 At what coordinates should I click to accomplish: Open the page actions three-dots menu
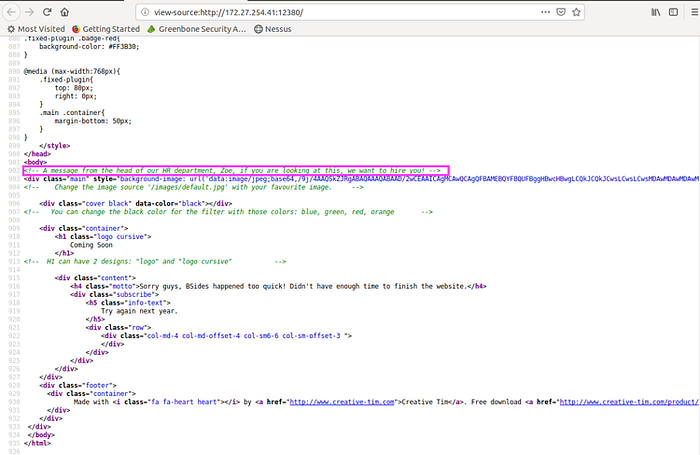tap(545, 12)
